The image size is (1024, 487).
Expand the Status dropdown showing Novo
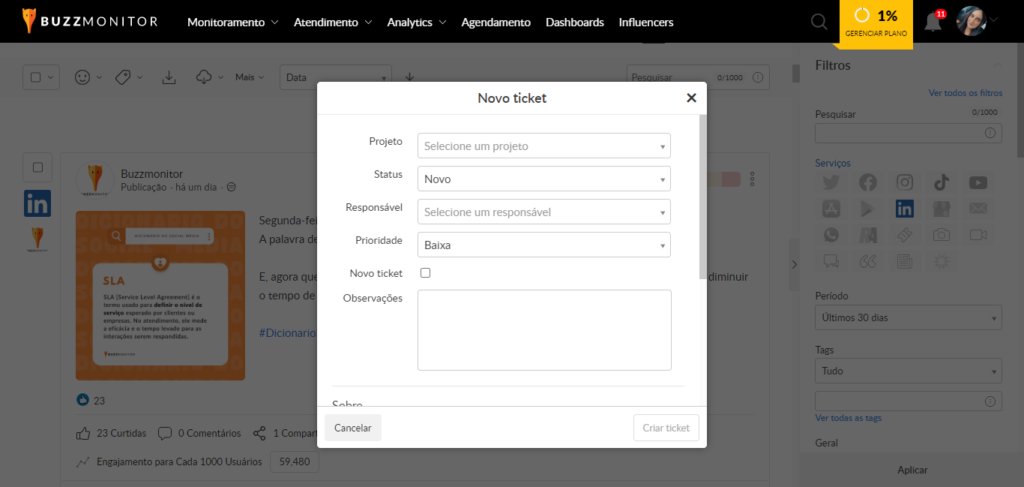pos(544,179)
